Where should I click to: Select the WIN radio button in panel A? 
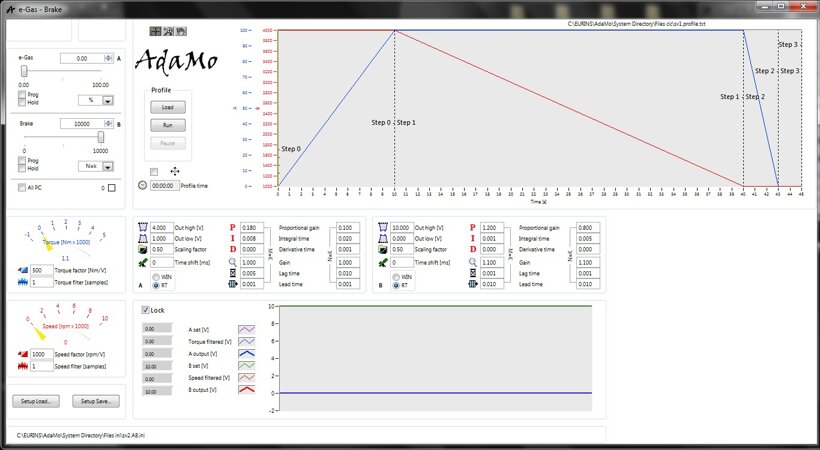155,276
